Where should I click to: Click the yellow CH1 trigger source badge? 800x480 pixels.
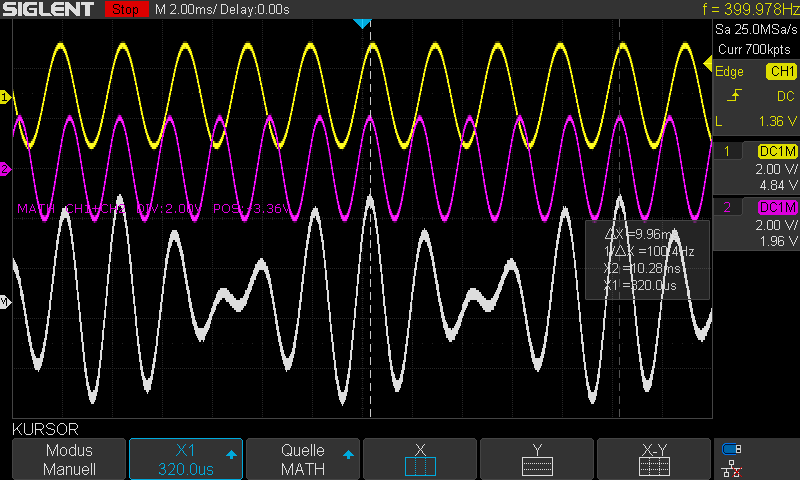pyautogui.click(x=781, y=71)
